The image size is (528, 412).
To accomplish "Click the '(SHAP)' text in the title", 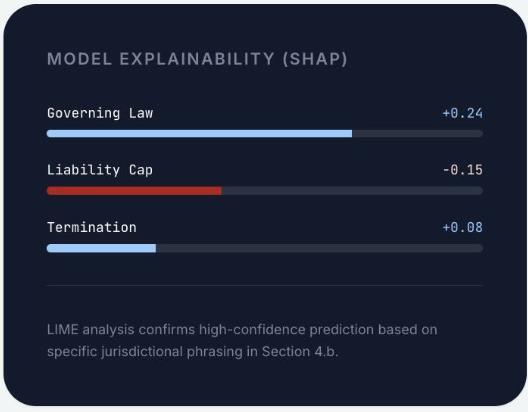I will [x=315, y=59].
